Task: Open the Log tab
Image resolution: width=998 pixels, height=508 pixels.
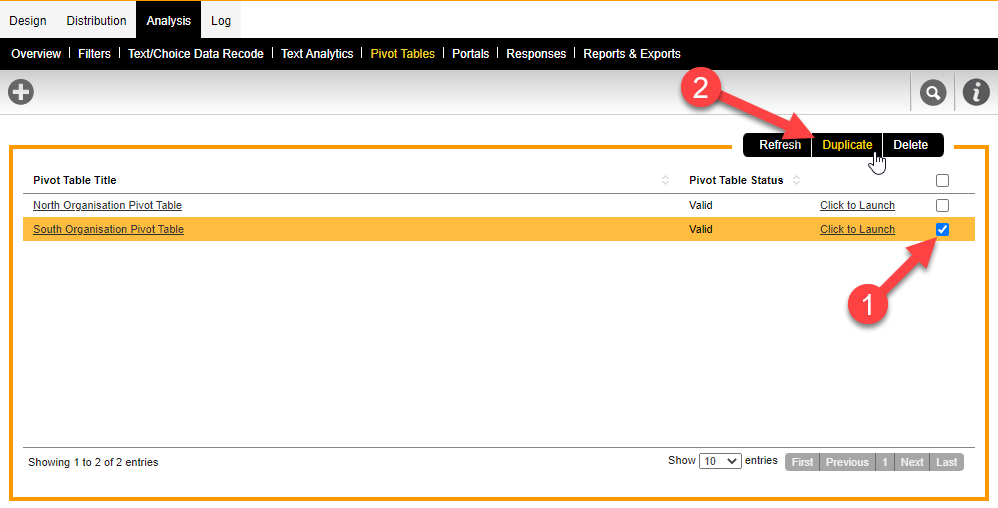Action: tap(221, 20)
